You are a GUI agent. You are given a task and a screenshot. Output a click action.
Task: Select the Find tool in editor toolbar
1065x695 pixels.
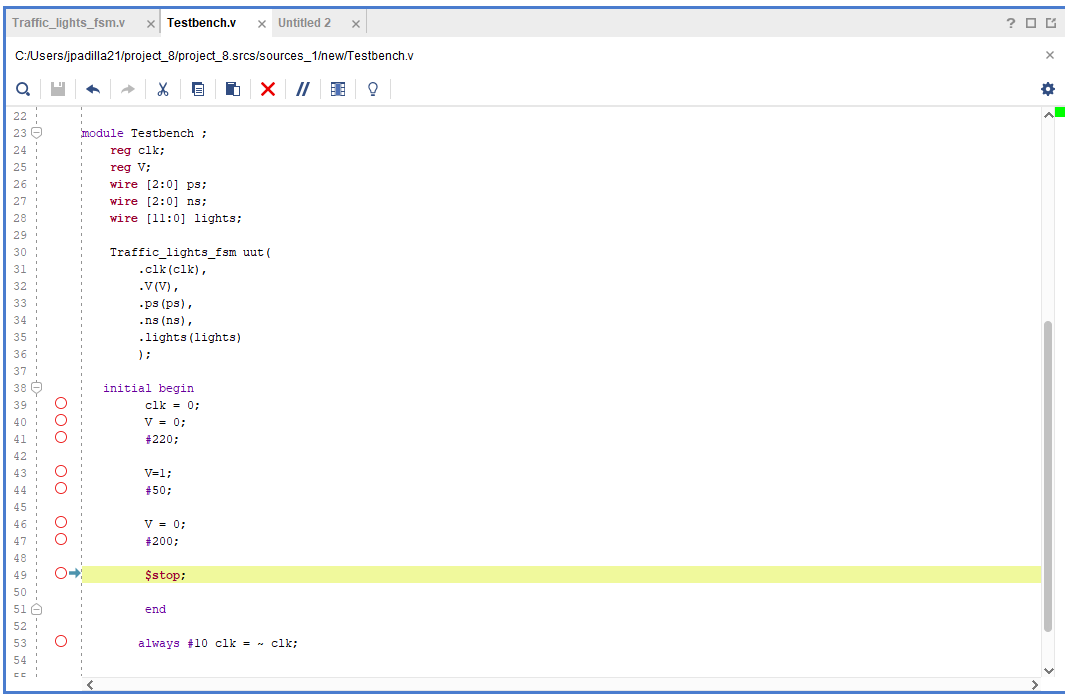[x=22, y=89]
